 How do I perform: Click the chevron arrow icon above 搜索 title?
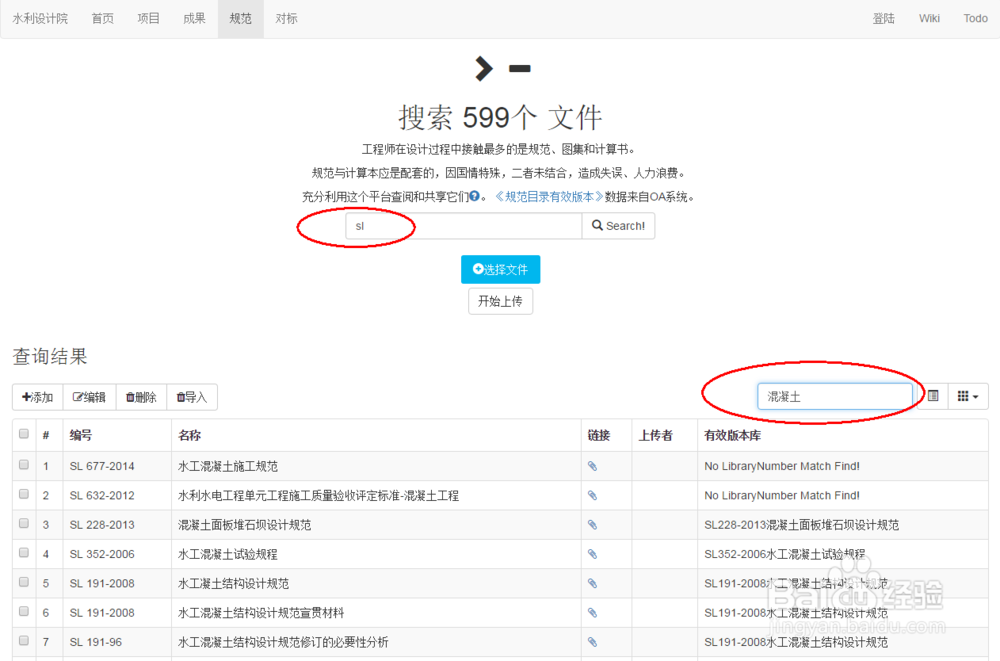483,68
